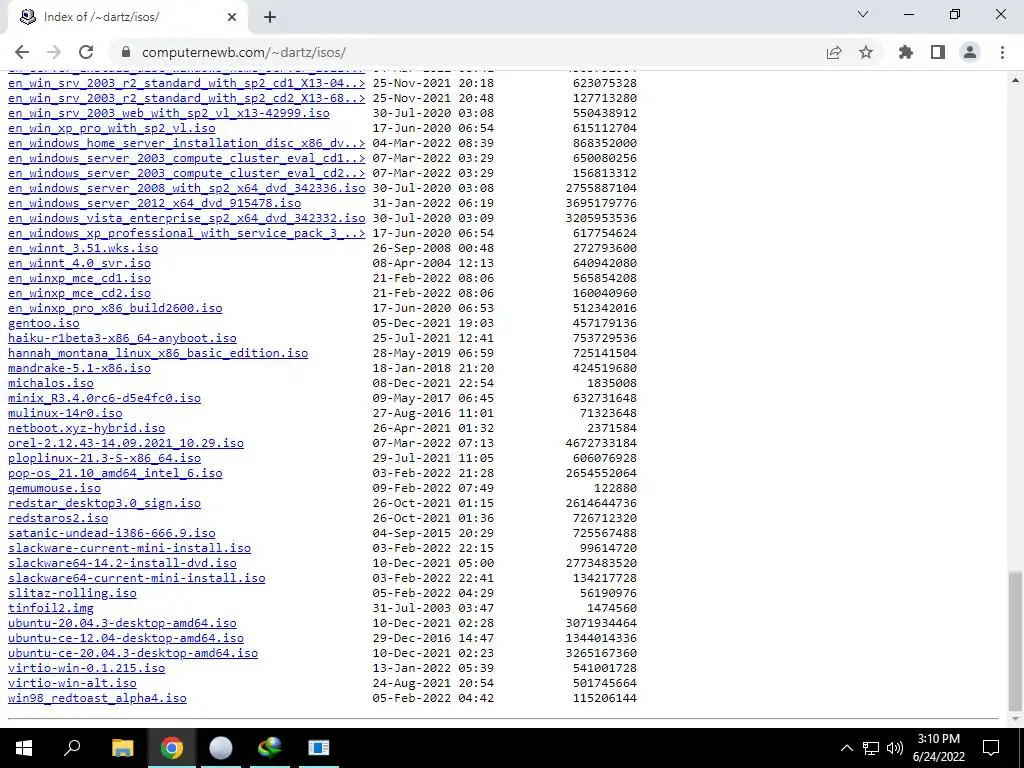Download mandrake-5.1-x86.iso
The height and width of the screenshot is (768, 1024).
(80, 368)
